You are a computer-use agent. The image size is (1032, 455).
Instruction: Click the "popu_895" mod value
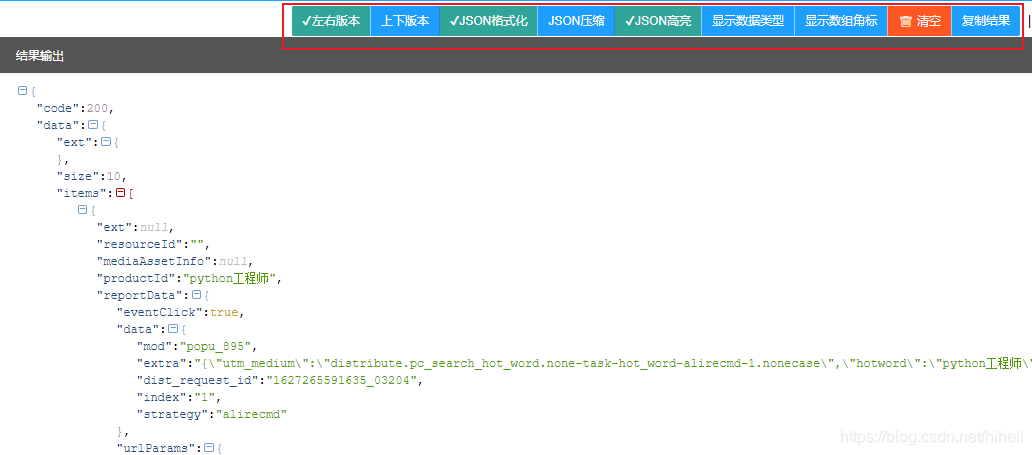215,346
